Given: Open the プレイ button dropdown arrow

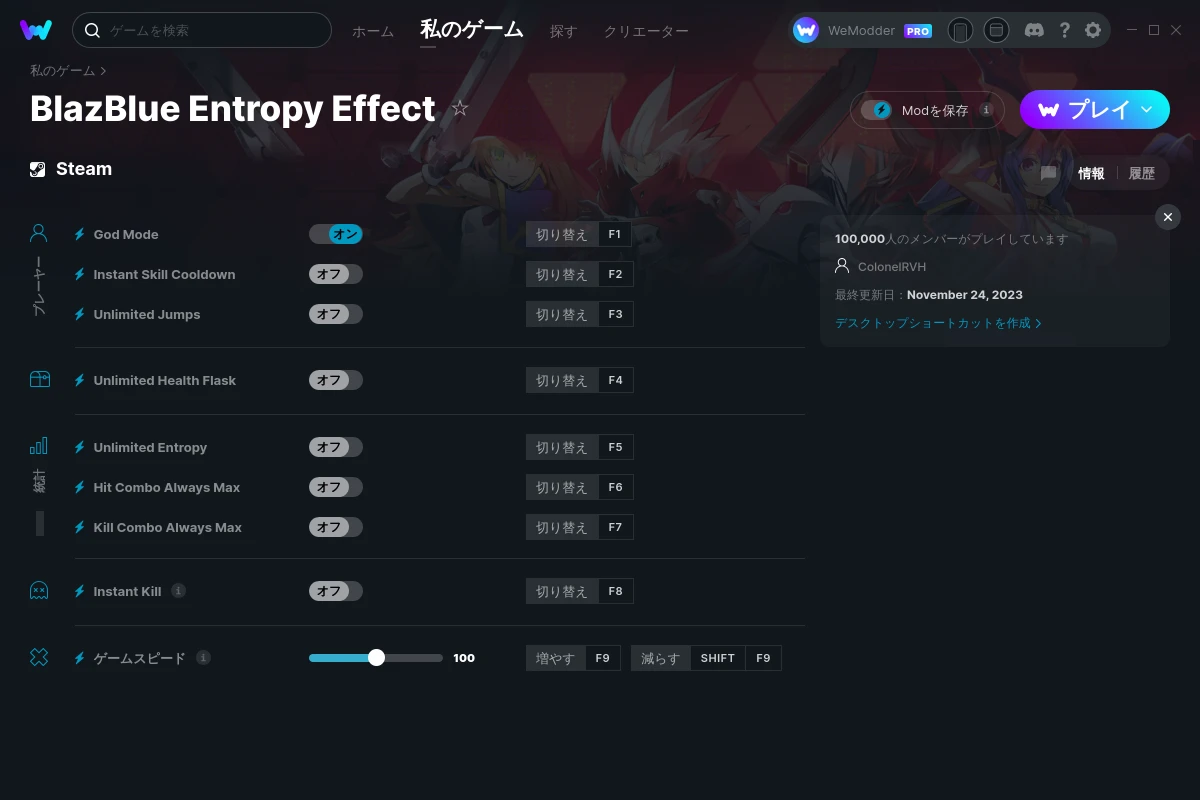Looking at the screenshot, I should pos(1148,110).
